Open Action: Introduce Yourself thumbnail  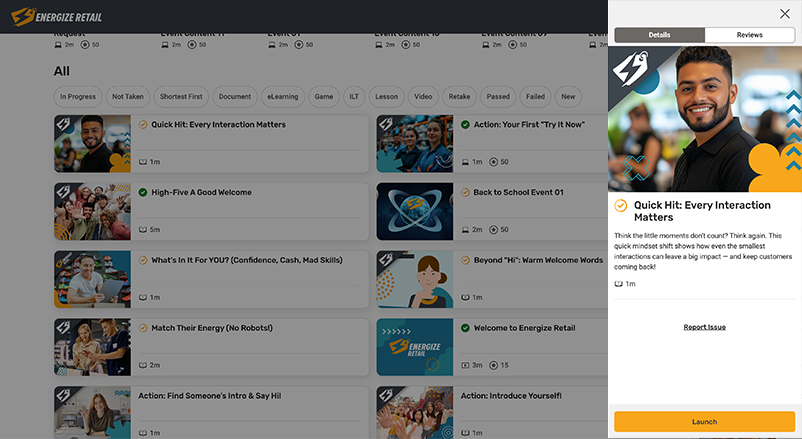[415, 412]
